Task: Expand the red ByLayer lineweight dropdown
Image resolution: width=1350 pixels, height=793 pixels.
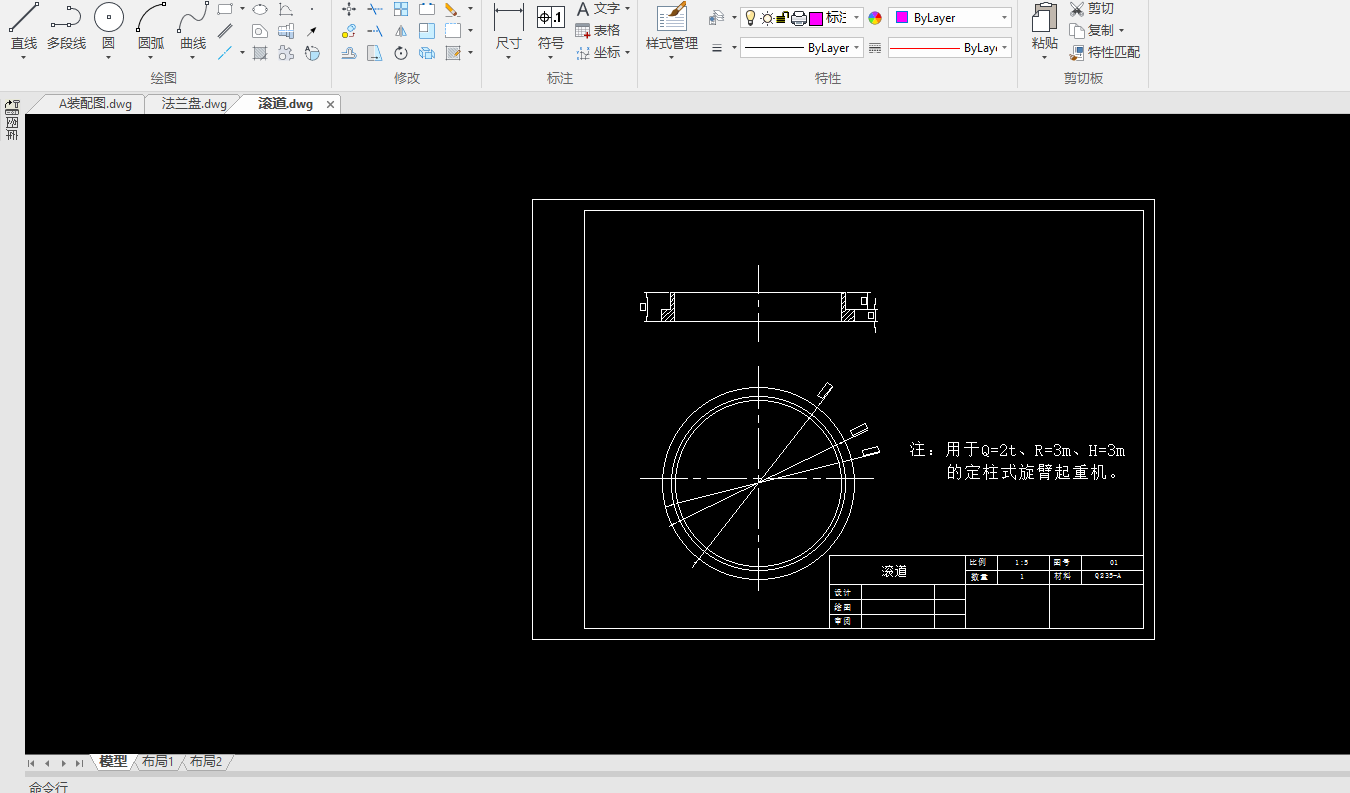Action: pyautogui.click(x=949, y=48)
